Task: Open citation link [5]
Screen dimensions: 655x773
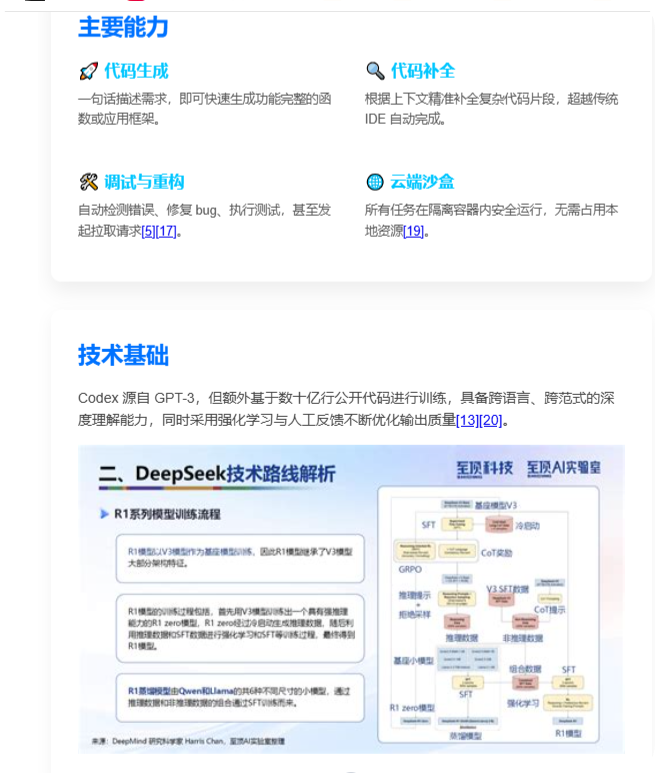Action: [148, 231]
